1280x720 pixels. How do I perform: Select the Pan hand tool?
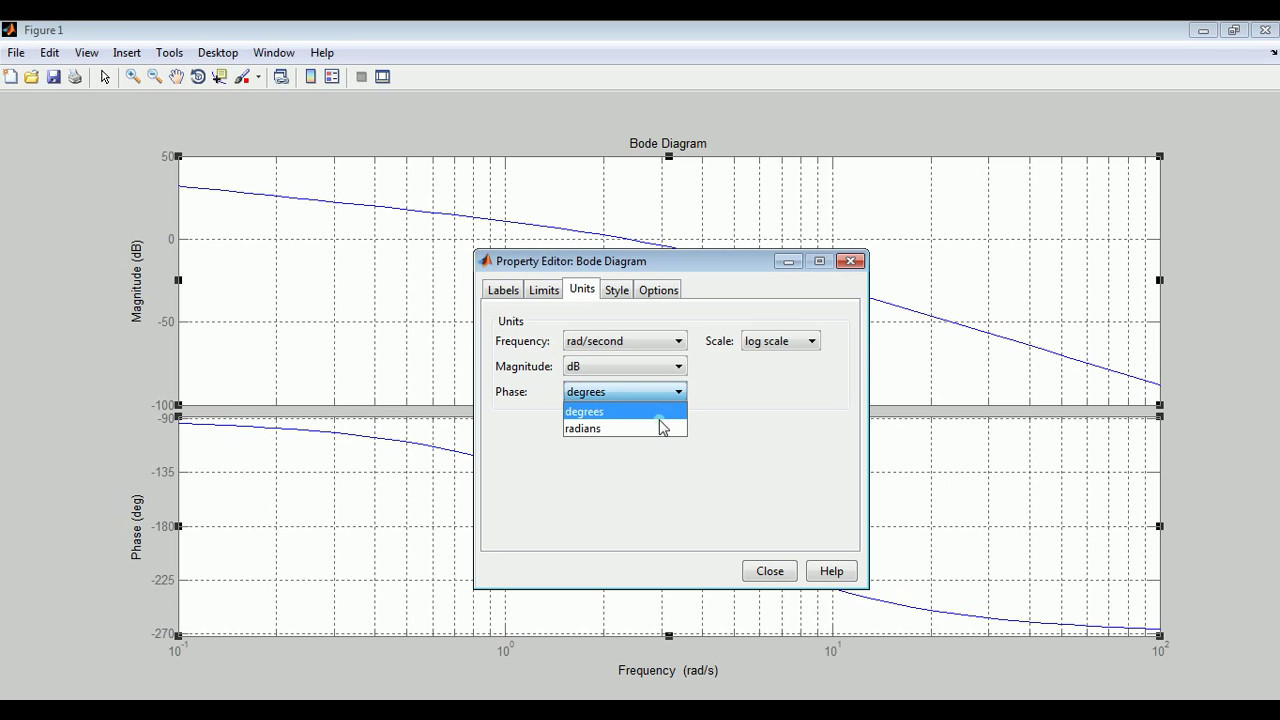tap(176, 77)
